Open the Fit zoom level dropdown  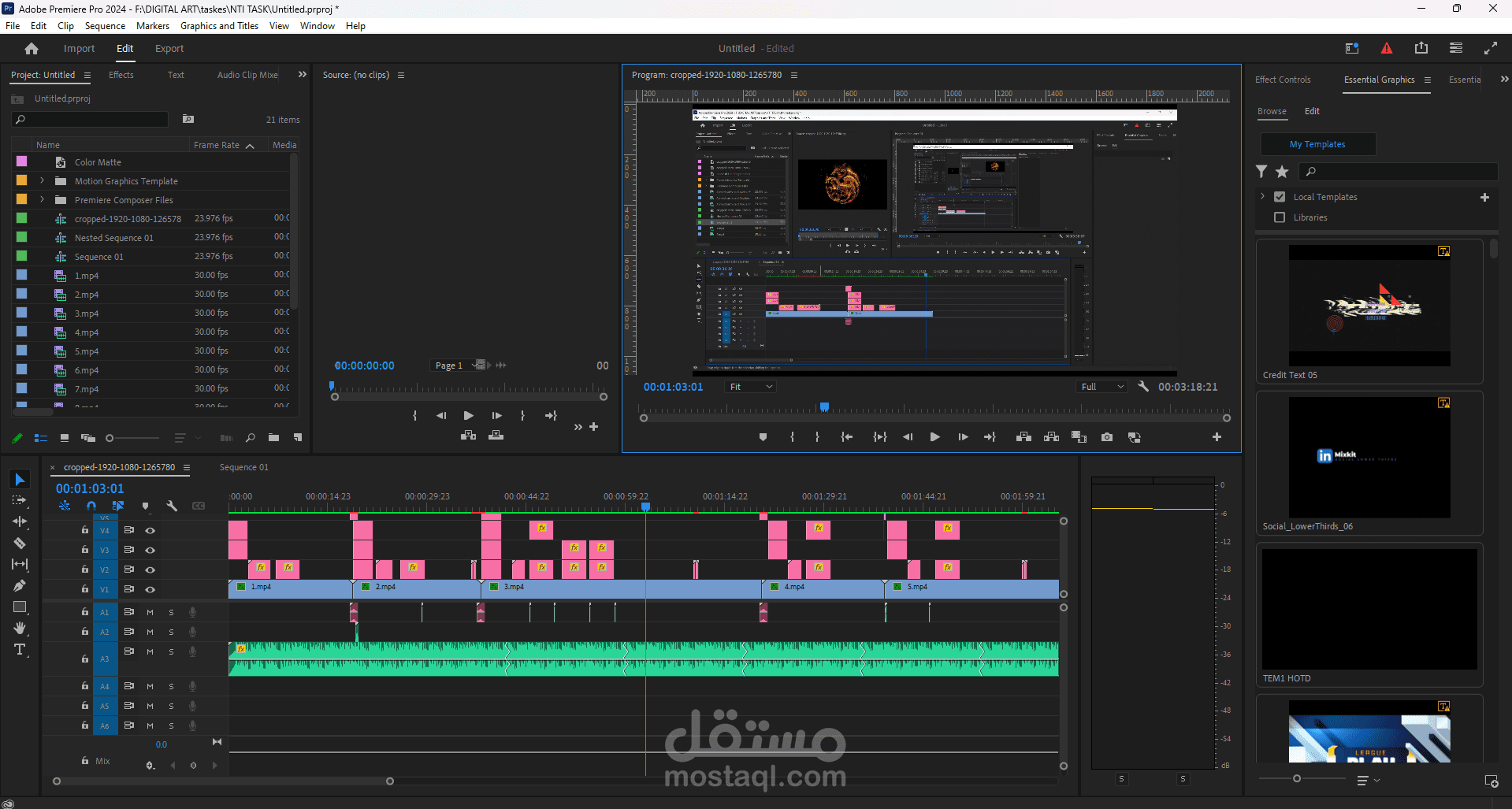pos(751,387)
